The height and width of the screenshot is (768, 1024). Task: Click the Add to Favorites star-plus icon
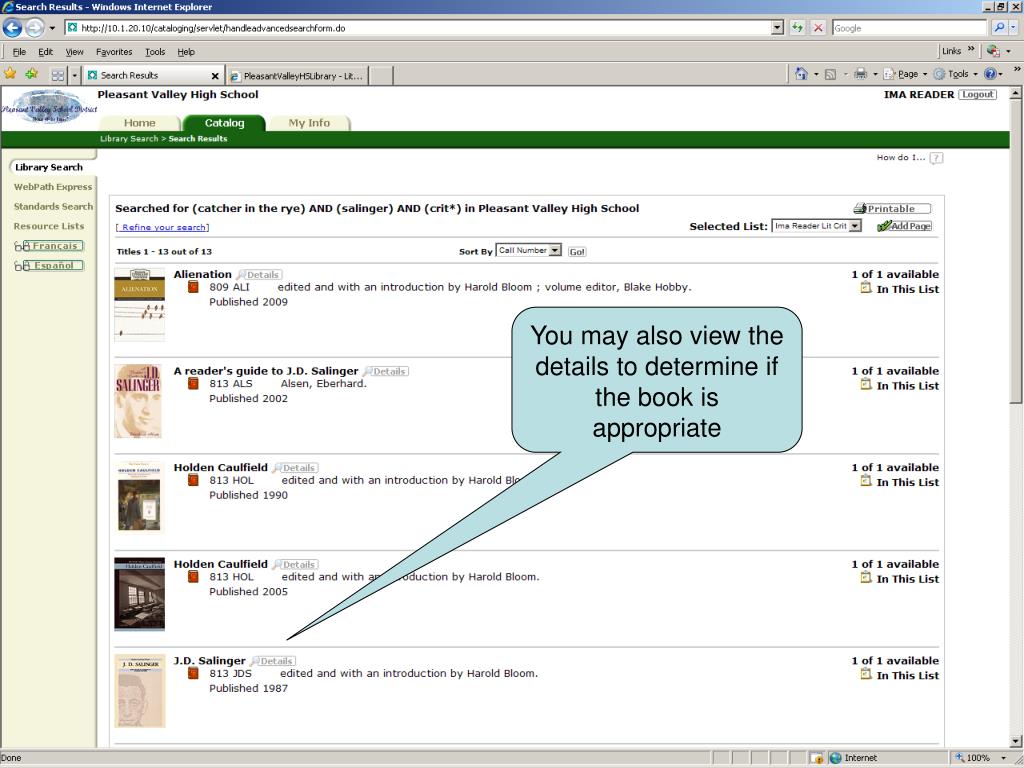point(31,74)
